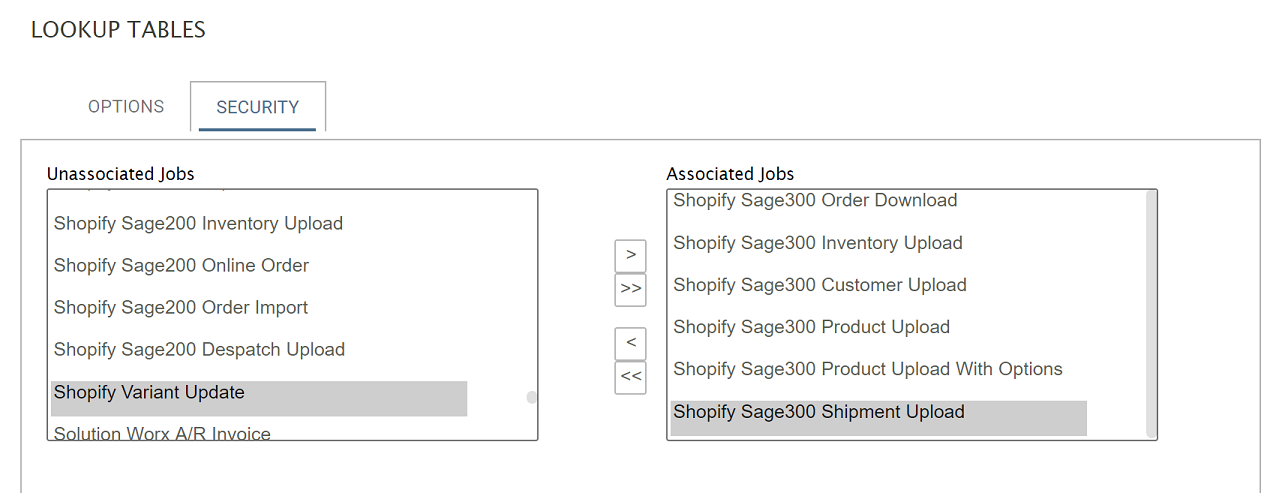Select the Security tab
Viewport: 1279px width, 493px height.
(x=257, y=107)
